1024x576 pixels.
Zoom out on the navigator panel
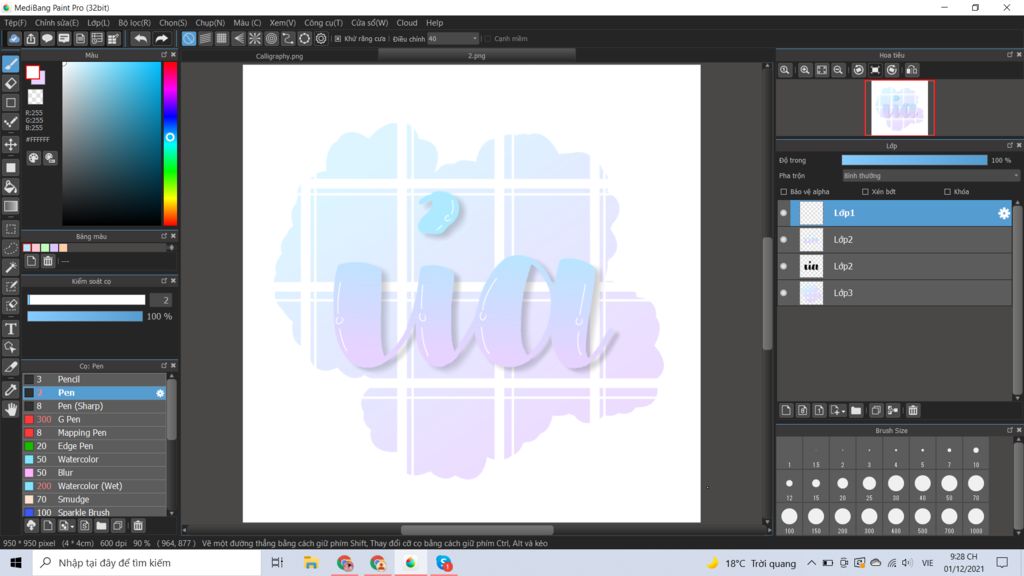pos(839,70)
